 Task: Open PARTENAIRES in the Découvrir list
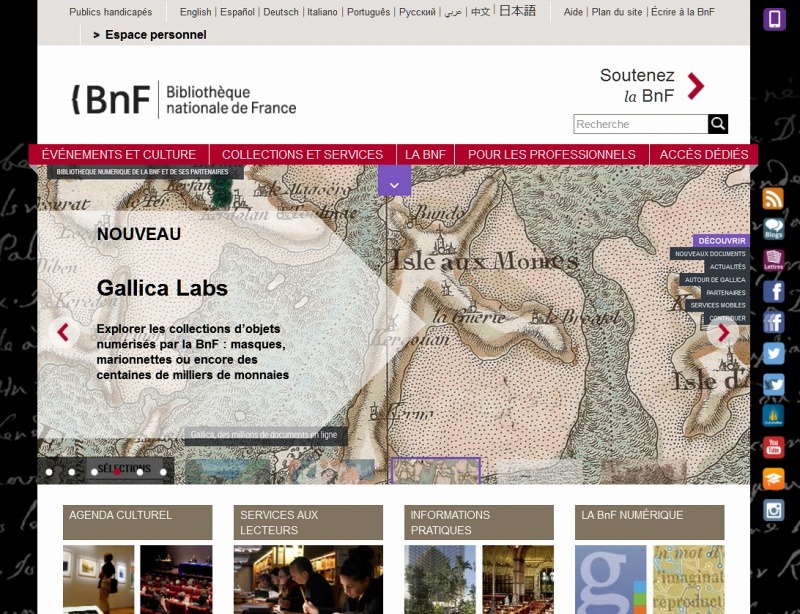725,292
